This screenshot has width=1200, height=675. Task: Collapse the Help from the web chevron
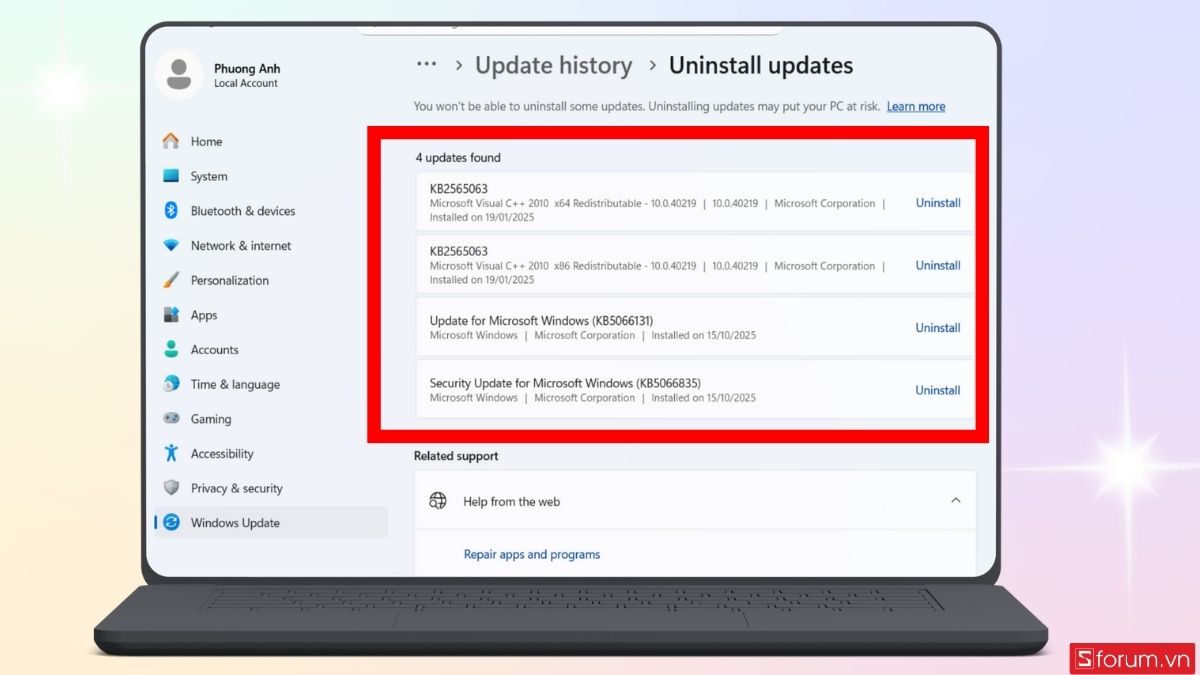956,500
